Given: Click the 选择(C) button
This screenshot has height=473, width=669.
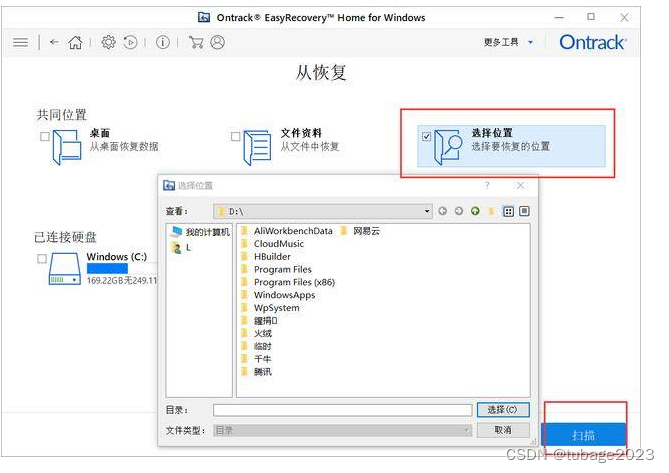Looking at the screenshot, I should tap(503, 409).
